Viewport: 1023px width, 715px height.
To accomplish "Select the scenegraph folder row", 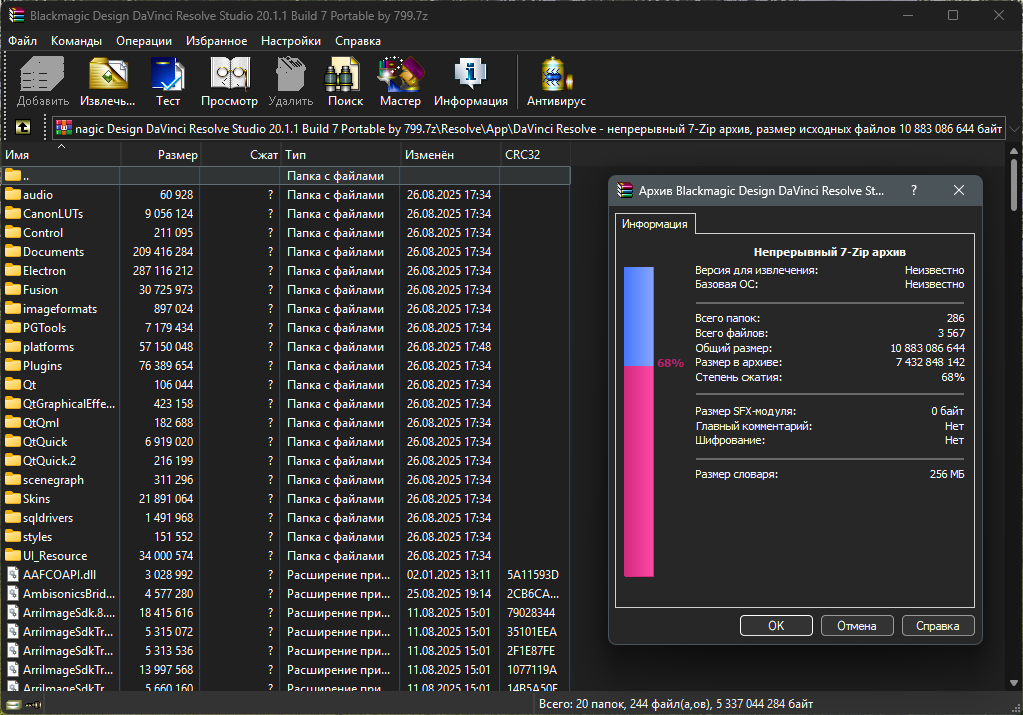I will (286, 479).
